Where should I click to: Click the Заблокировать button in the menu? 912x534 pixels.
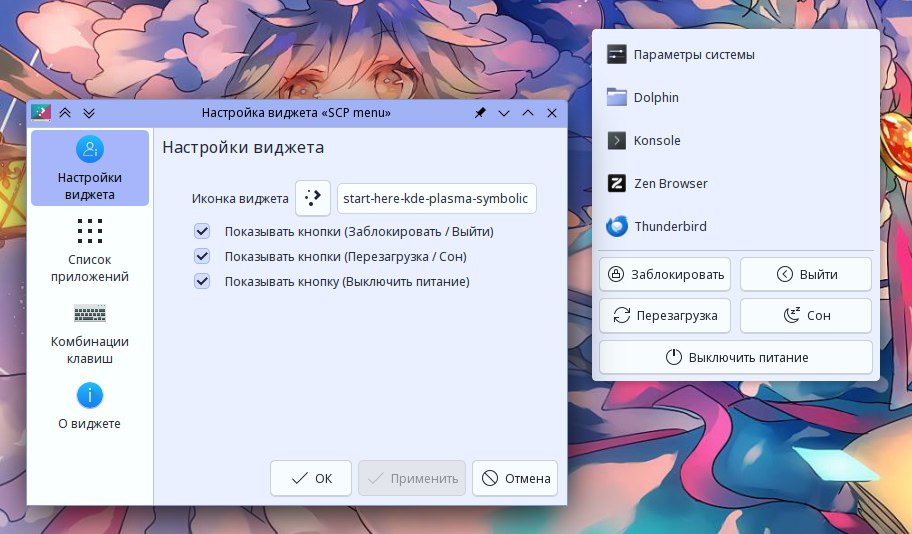point(665,274)
